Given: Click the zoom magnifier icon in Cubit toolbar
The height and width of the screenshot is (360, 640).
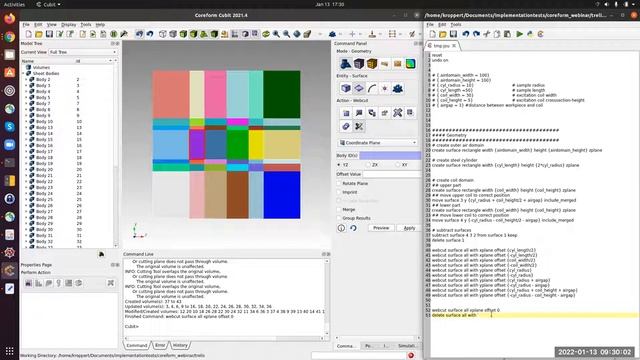Looking at the screenshot, I should click(x=276, y=34).
